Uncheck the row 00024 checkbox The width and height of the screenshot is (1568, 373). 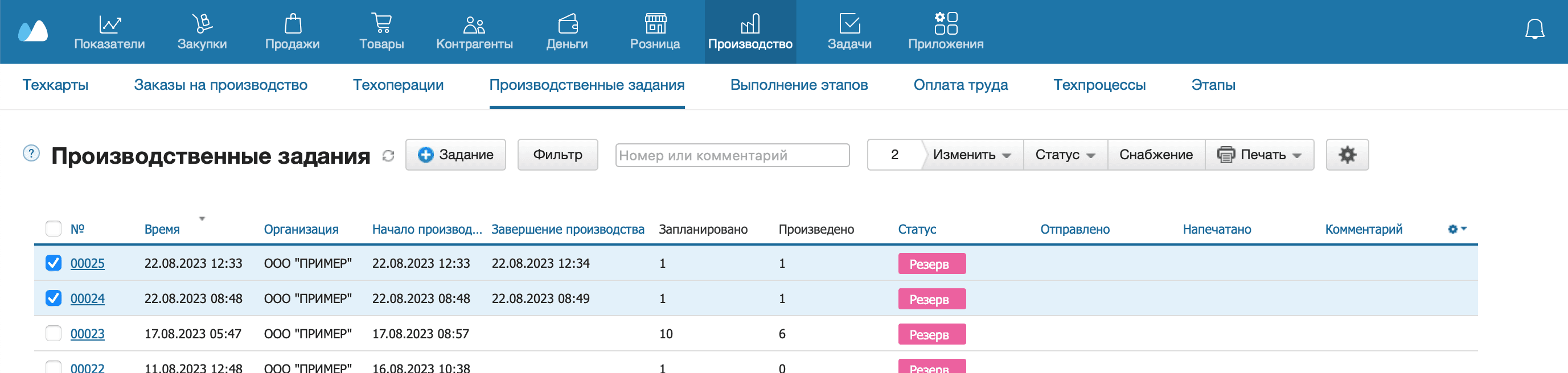click(54, 298)
